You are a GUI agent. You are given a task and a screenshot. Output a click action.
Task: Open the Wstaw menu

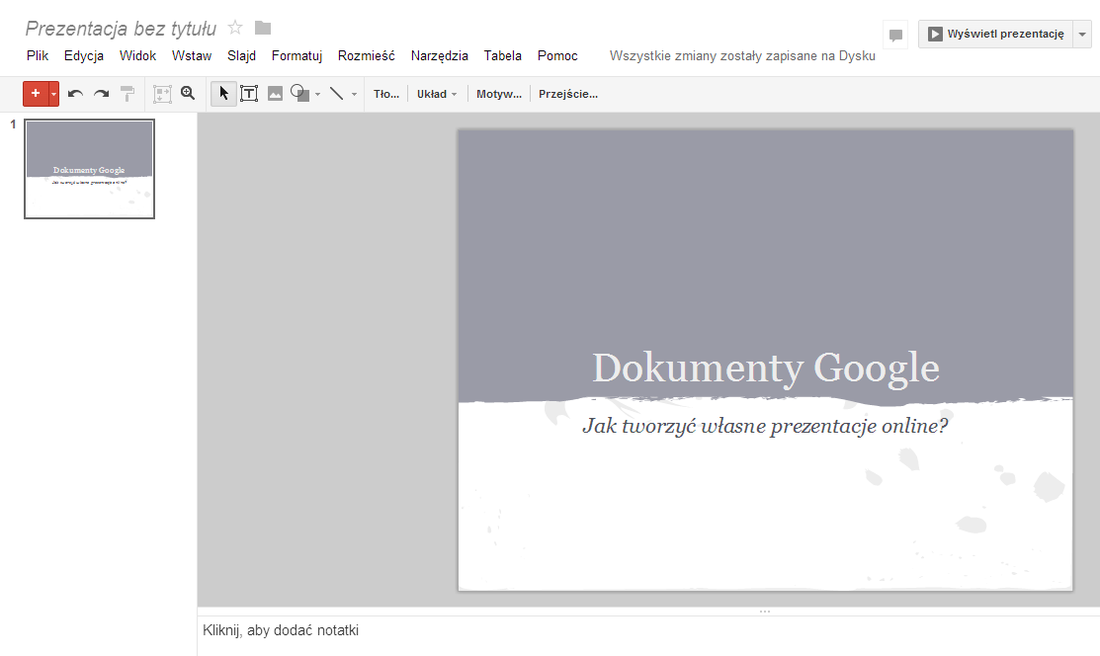pyautogui.click(x=192, y=55)
